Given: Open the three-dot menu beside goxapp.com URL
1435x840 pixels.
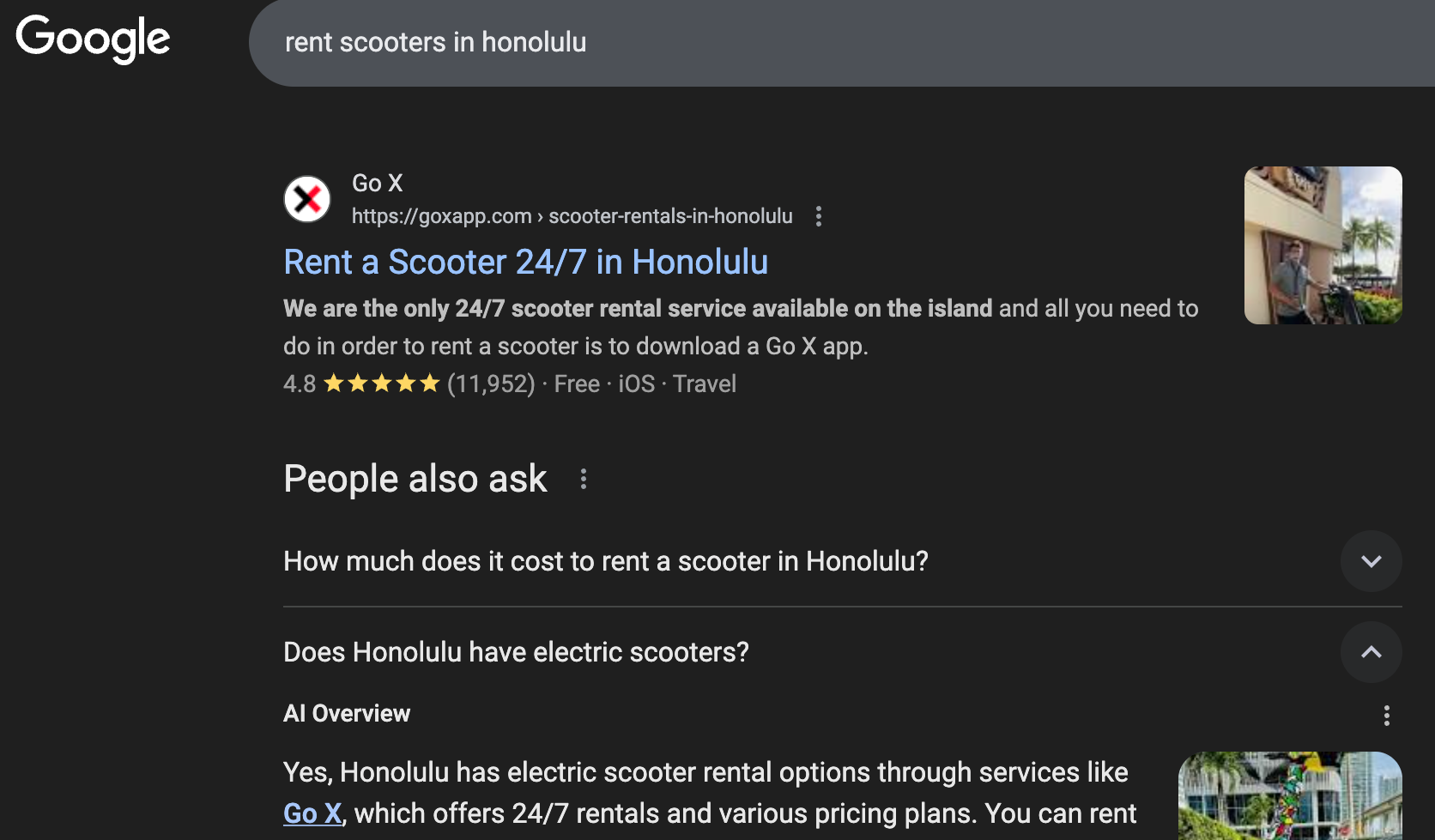Looking at the screenshot, I should click(x=819, y=216).
